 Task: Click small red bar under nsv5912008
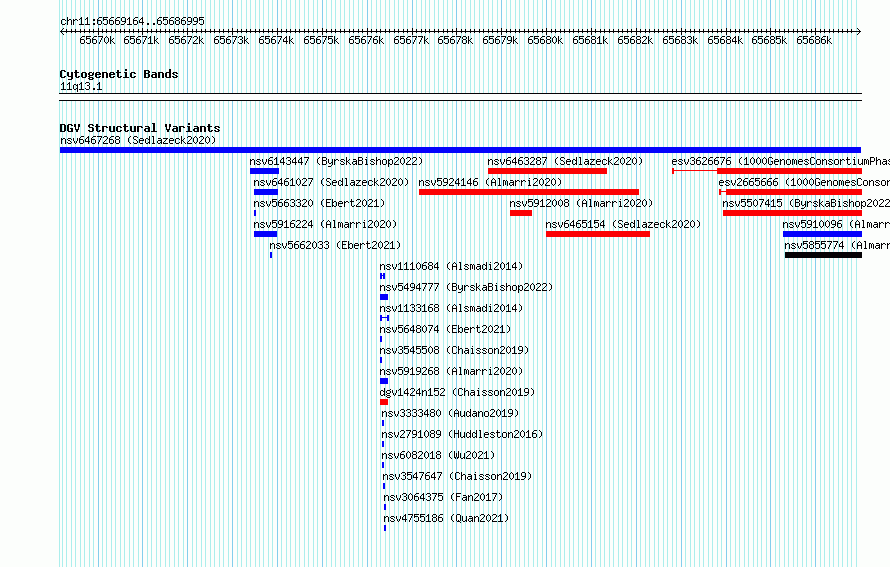click(x=521, y=213)
